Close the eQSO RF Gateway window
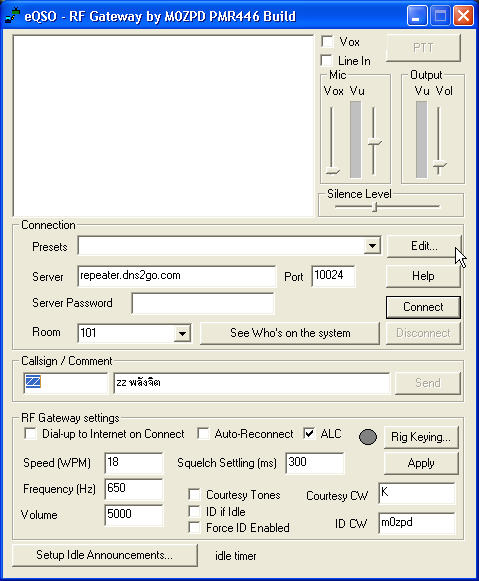This screenshot has width=479, height=581. pyautogui.click(x=463, y=16)
